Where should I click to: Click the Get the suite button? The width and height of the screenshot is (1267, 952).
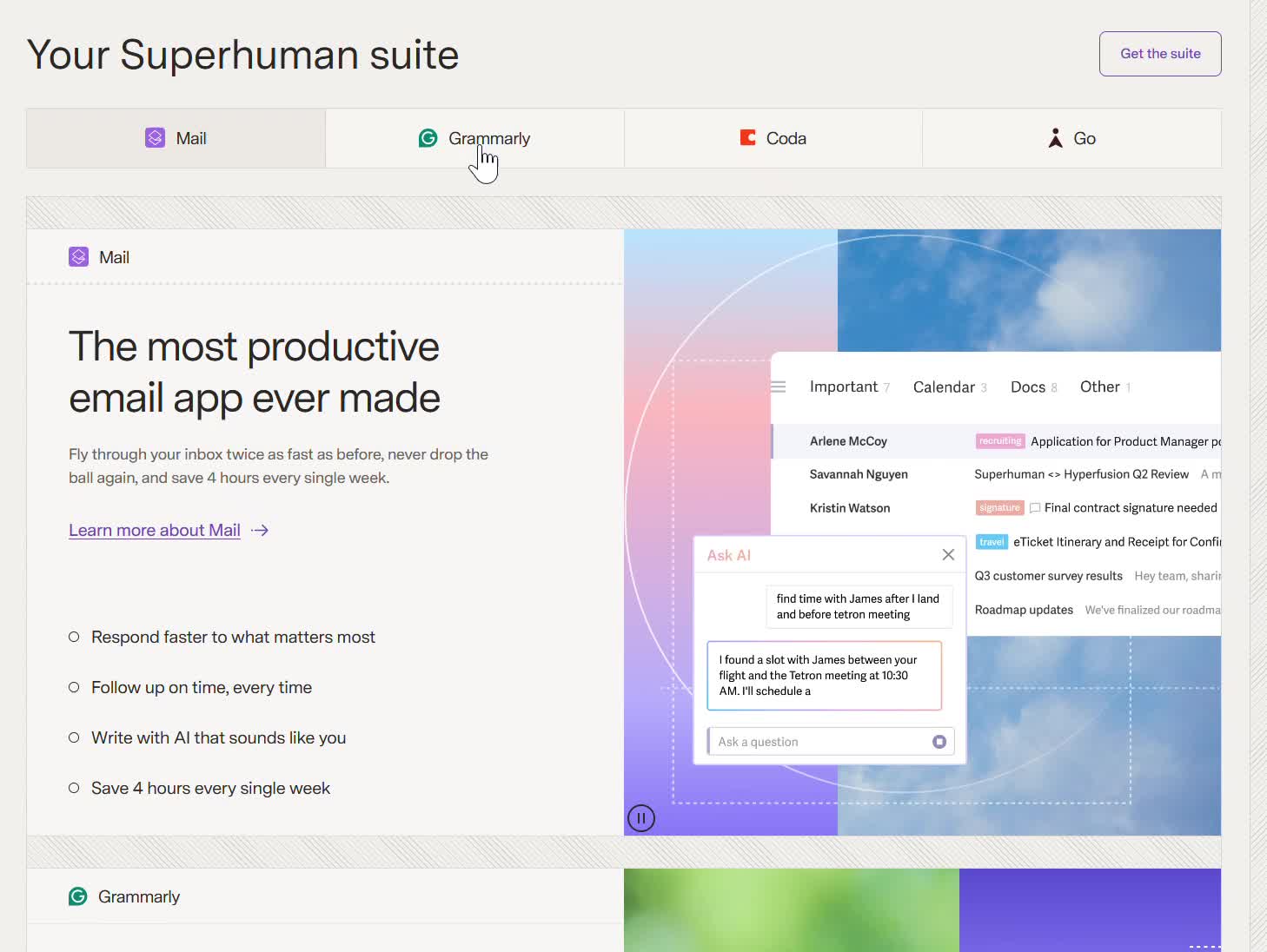click(x=1160, y=54)
